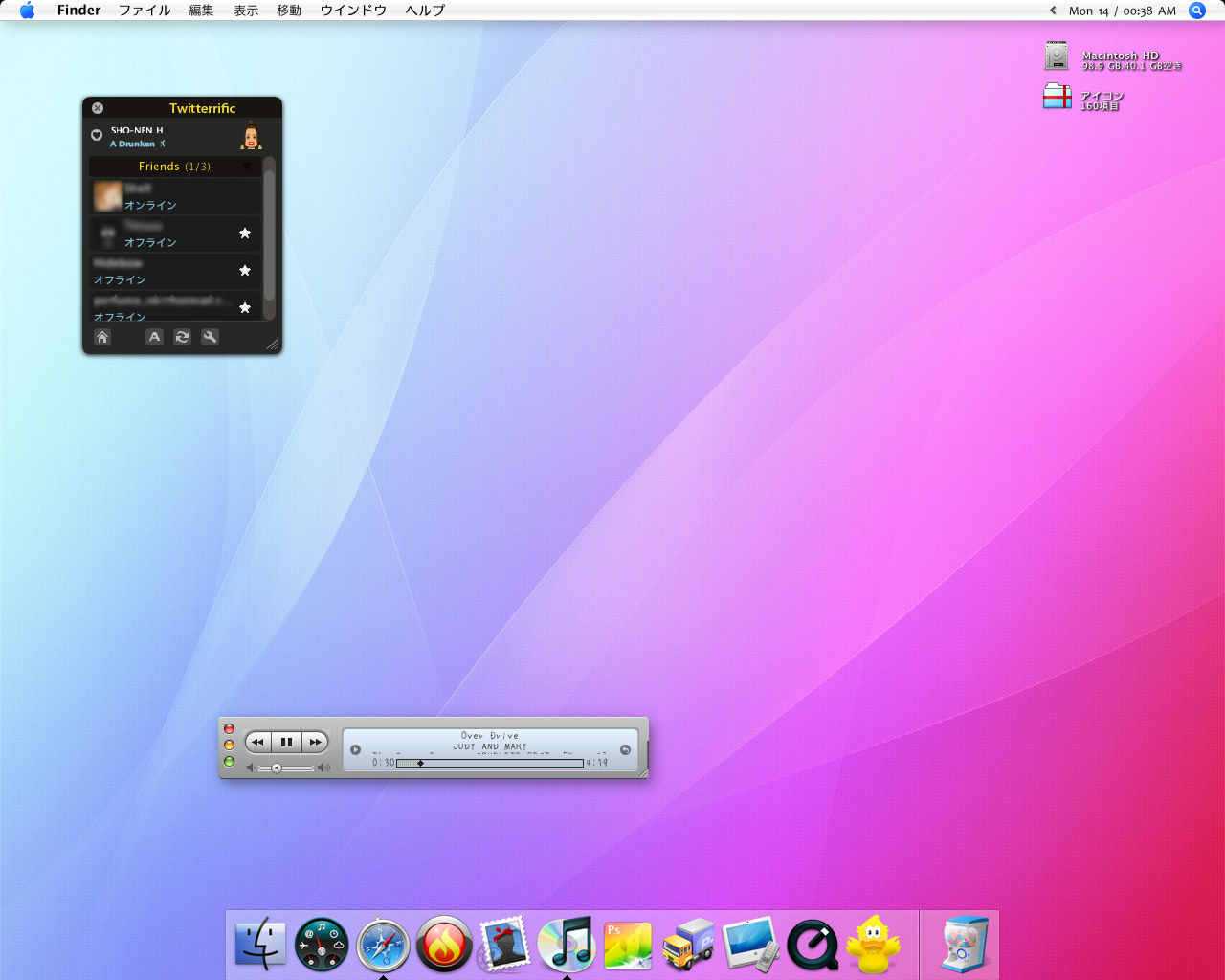Viewport: 1225px width, 980px height.
Task: Open the gumball machine Trash in Dock
Action: [x=964, y=945]
